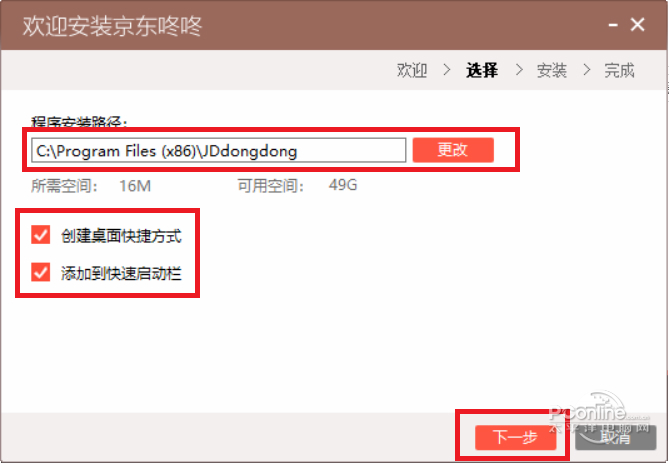The image size is (669, 464).
Task: Click the chevron between 选择 and 安装
Action: pos(519,70)
